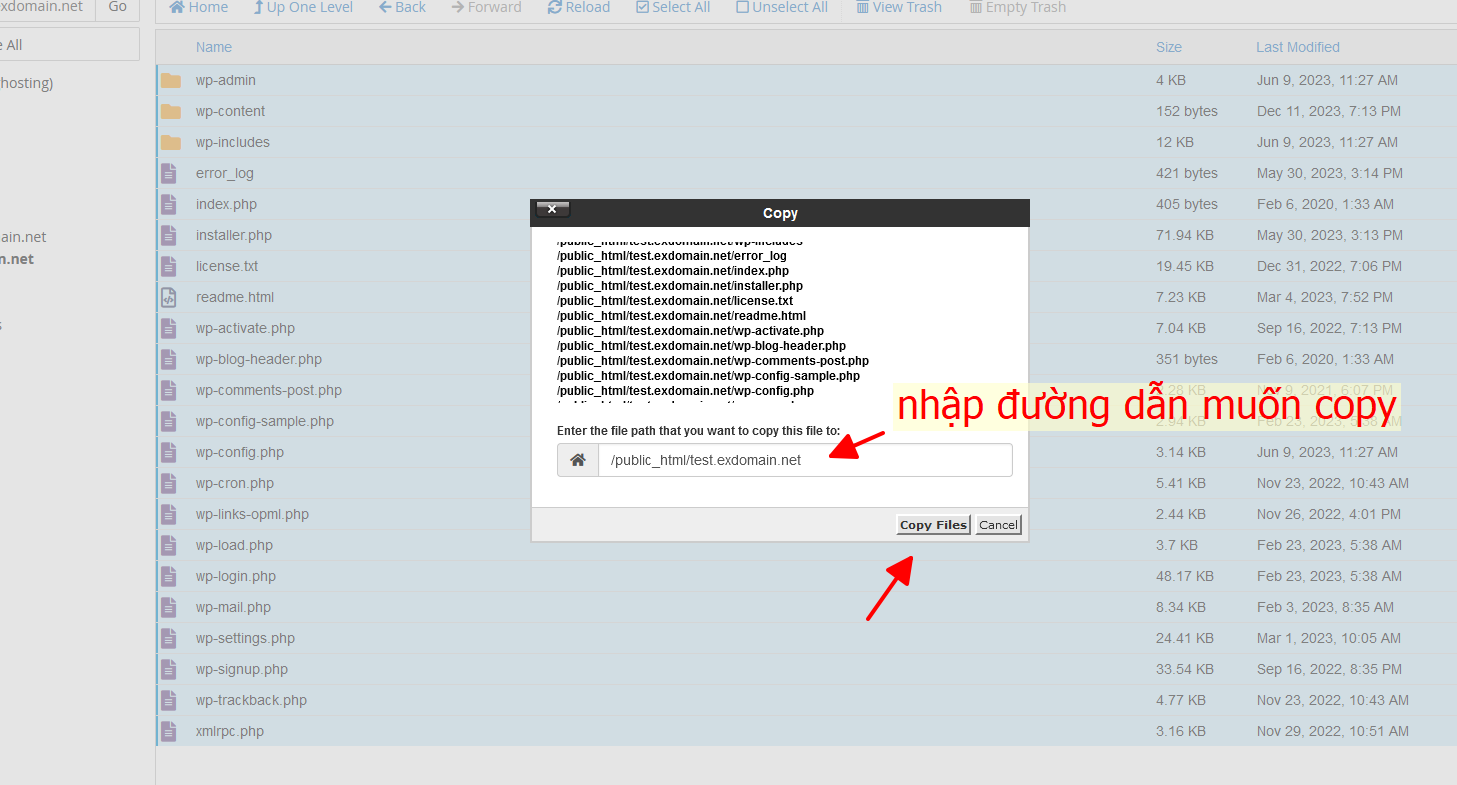This screenshot has width=1457, height=785.
Task: Select the wp-mail.php file name
Action: pyautogui.click(x=233, y=607)
